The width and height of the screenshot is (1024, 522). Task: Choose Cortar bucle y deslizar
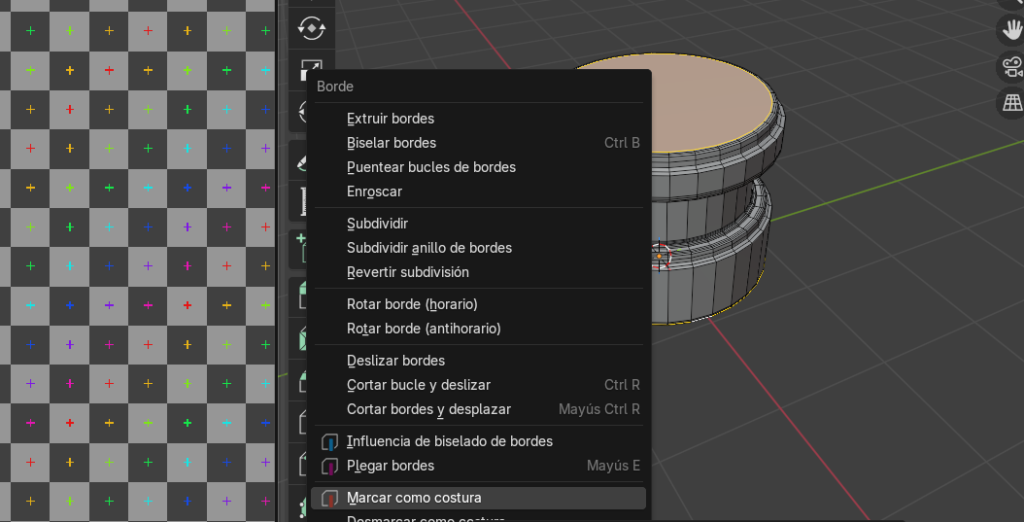pos(479,385)
